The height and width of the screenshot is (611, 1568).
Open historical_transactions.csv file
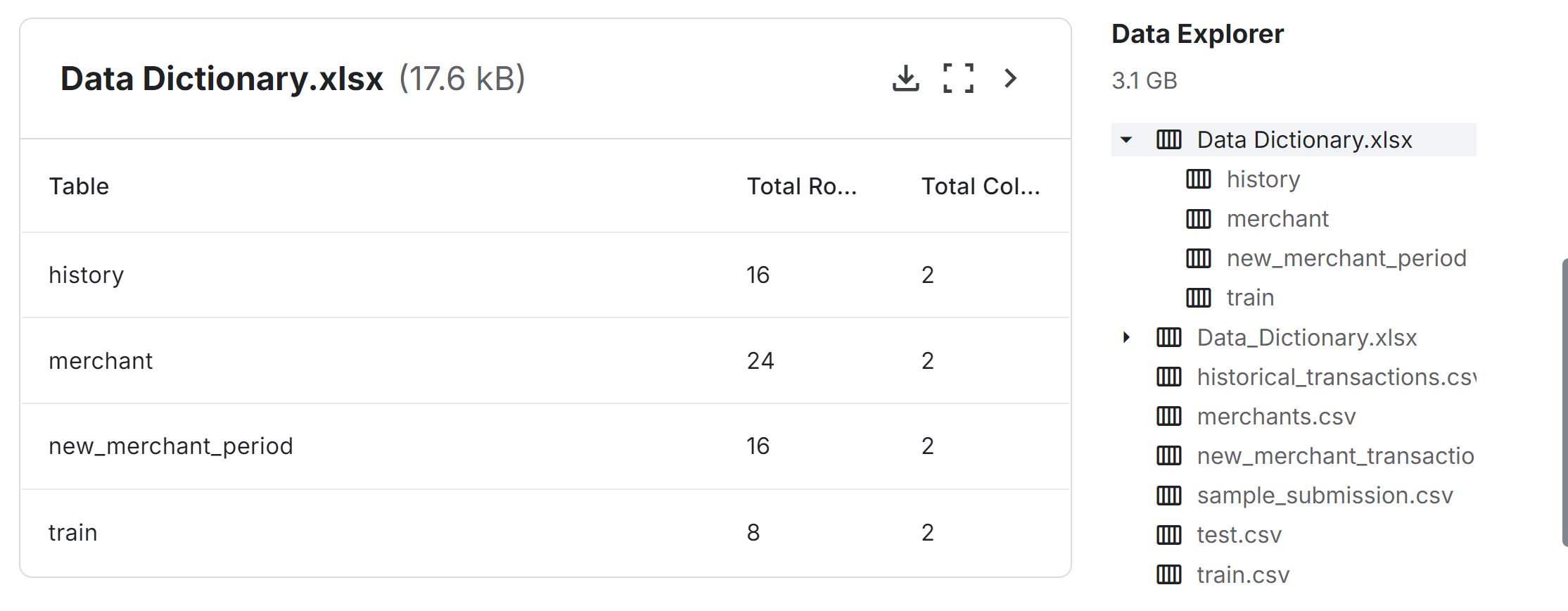[x=1336, y=377]
